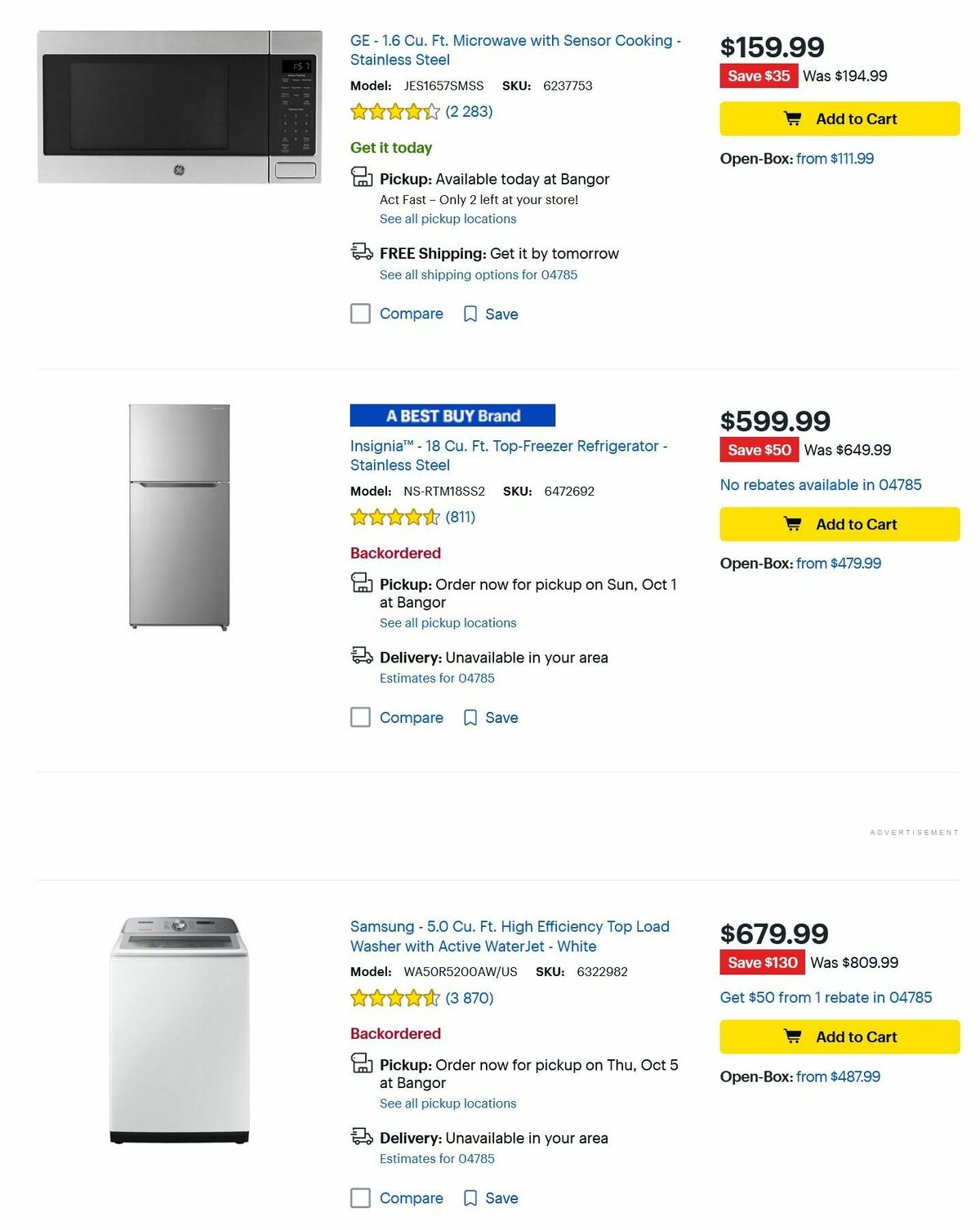Check the Compare box for the Insignia refrigerator
The image size is (980, 1230).
click(360, 717)
